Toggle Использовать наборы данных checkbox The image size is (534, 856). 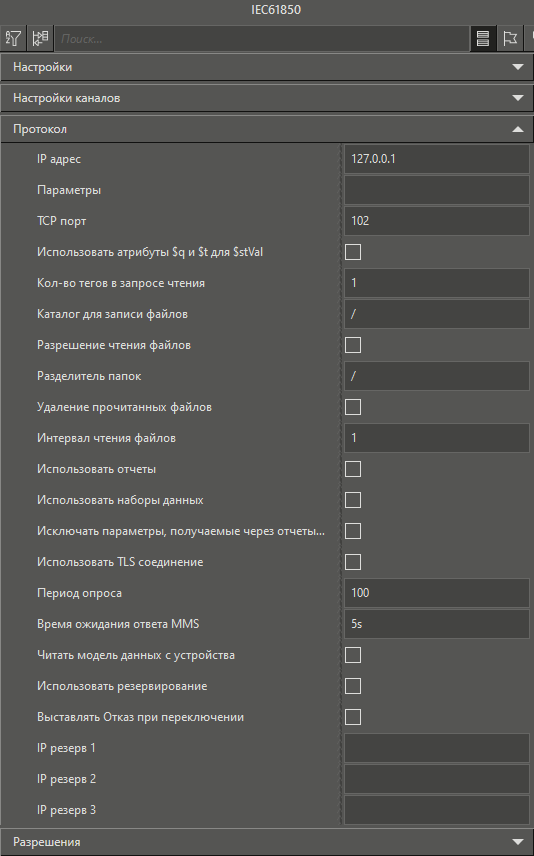pos(353,500)
